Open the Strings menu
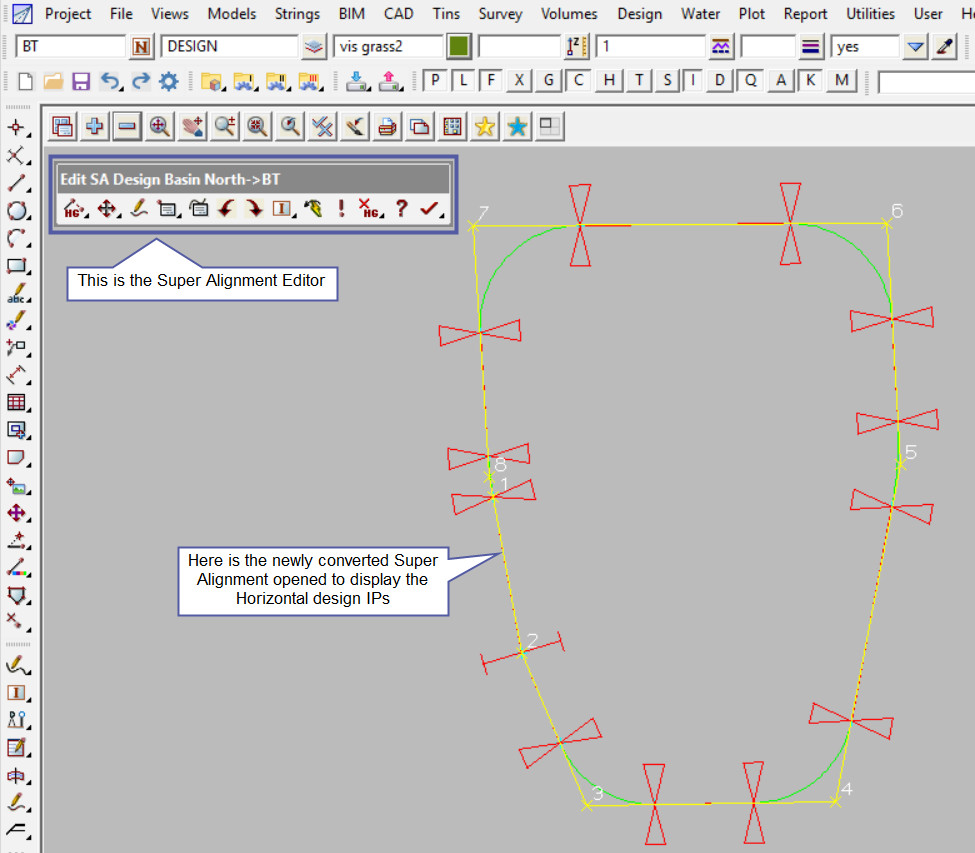Viewport: 975px width, 853px height. click(297, 14)
